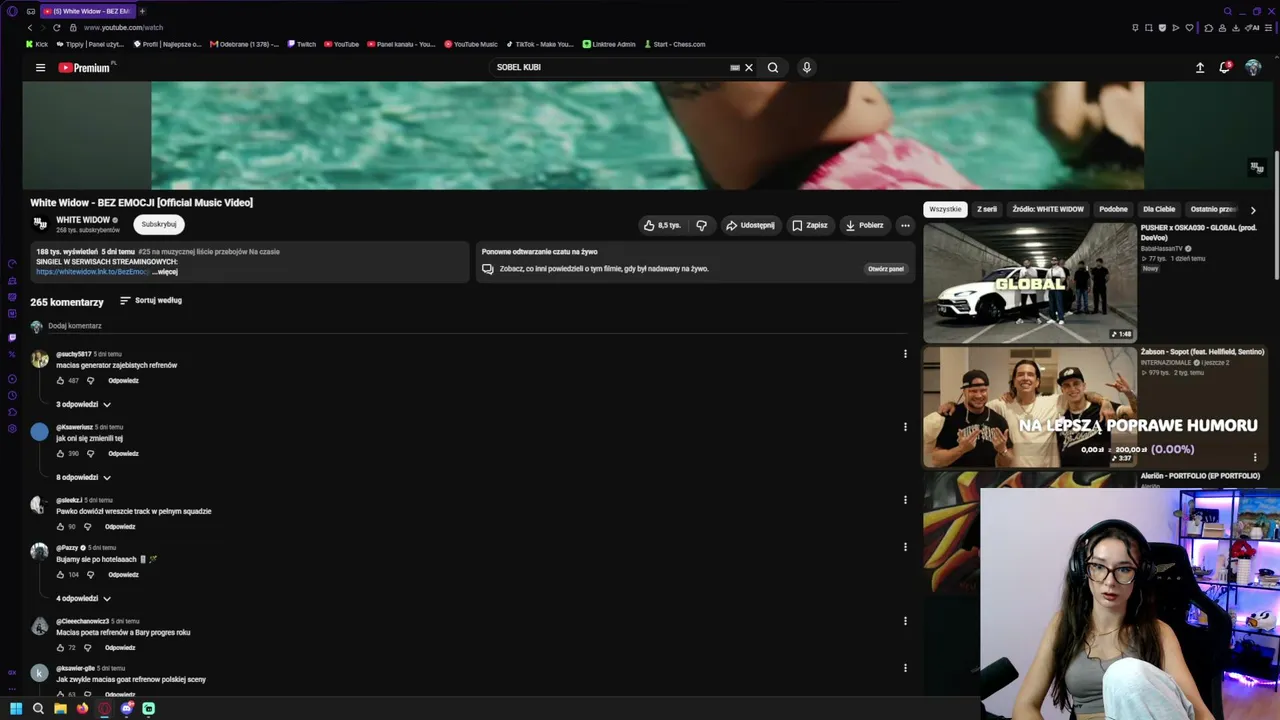The width and height of the screenshot is (1280, 720).
Task: Open the whitewidow.lnk.to streaming link
Action: pos(92,272)
